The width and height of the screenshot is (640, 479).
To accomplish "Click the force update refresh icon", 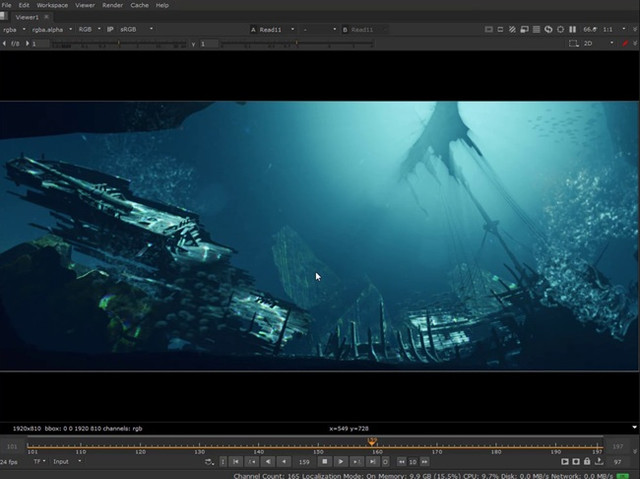I will [x=549, y=29].
